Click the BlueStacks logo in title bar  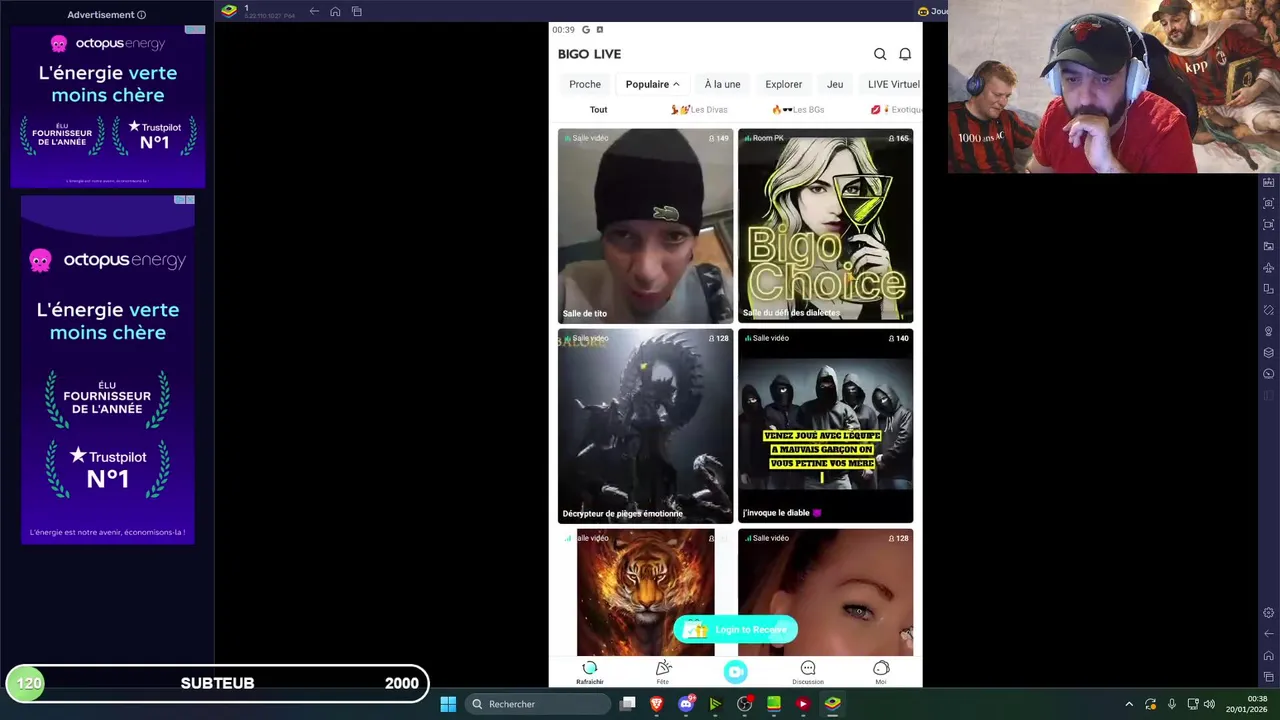(229, 10)
